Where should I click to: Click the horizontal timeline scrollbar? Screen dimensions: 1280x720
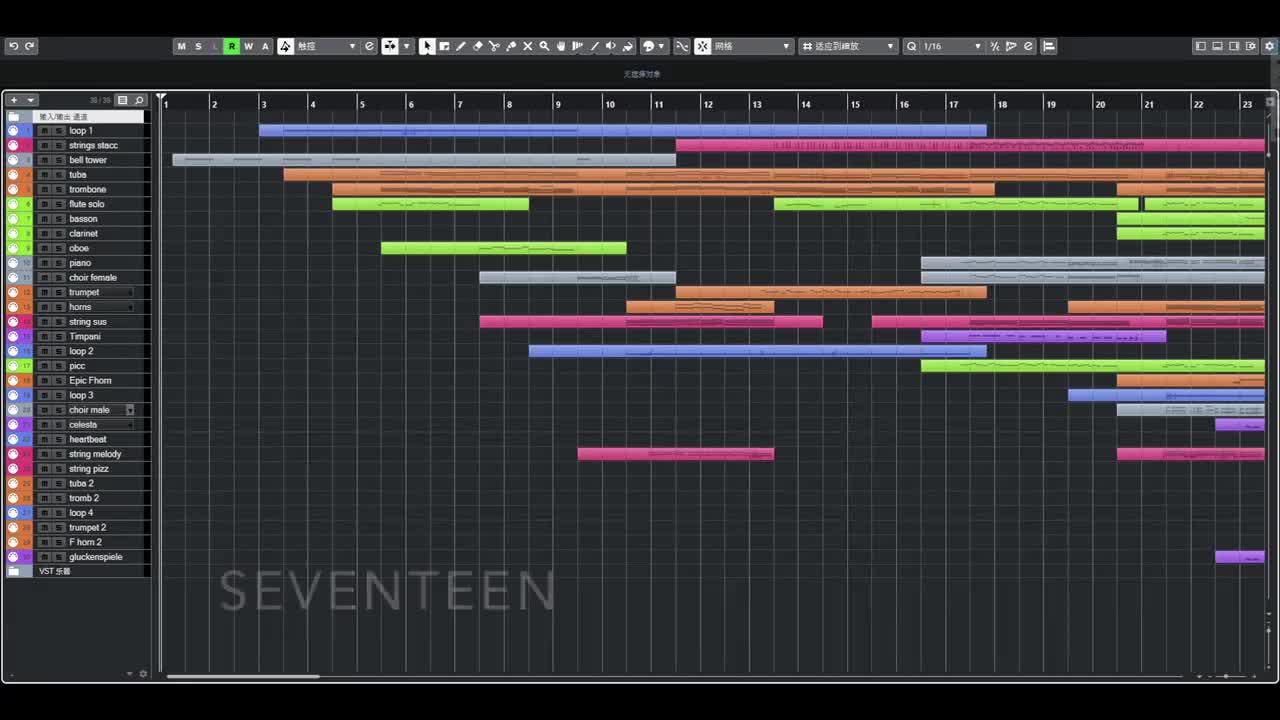(x=243, y=676)
